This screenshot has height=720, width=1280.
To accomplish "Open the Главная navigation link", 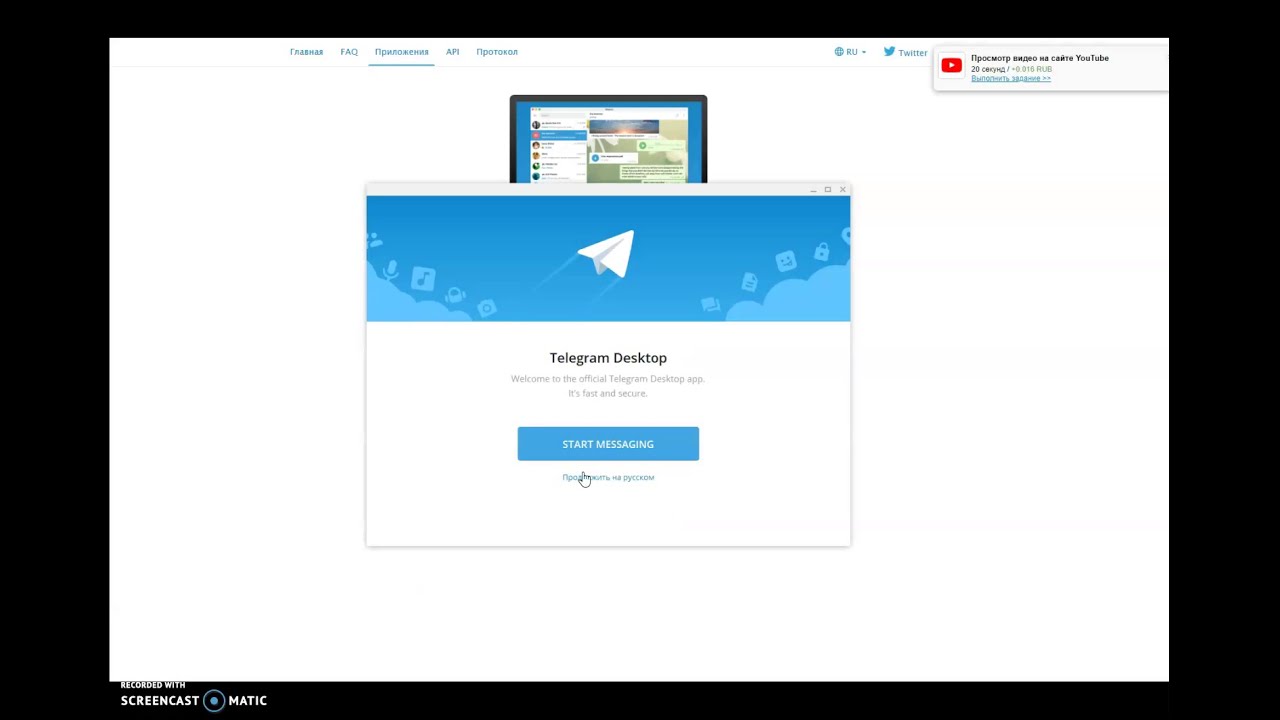I will (x=306, y=52).
